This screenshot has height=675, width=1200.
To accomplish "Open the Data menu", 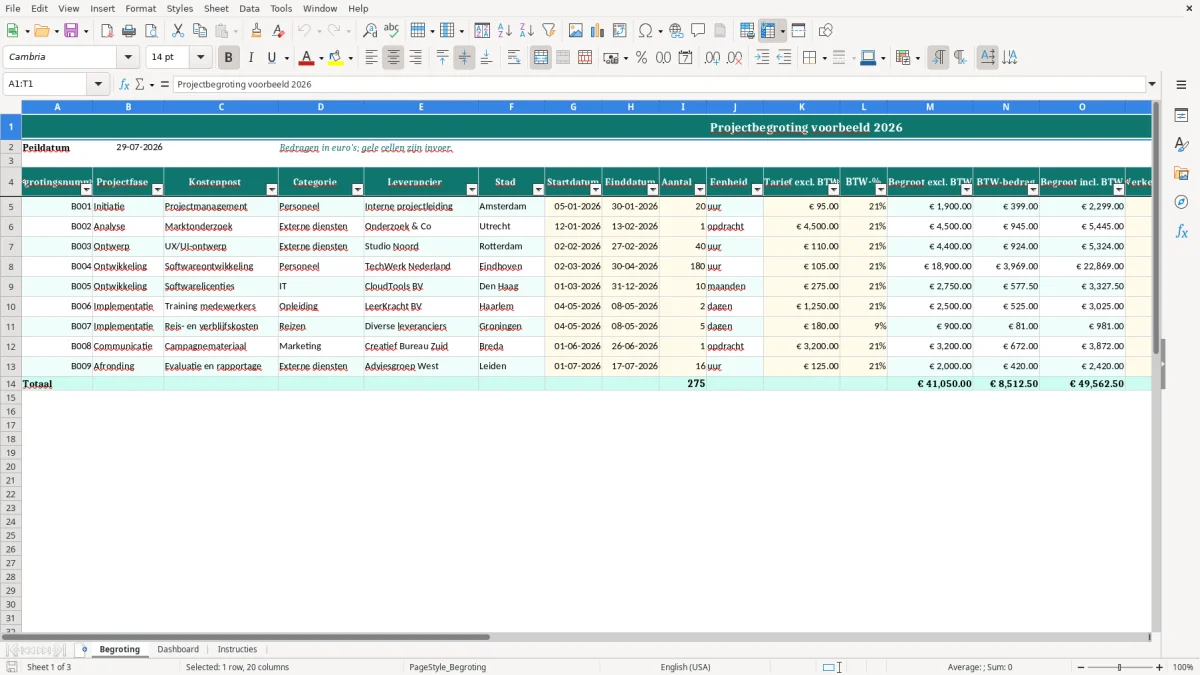I will (249, 8).
